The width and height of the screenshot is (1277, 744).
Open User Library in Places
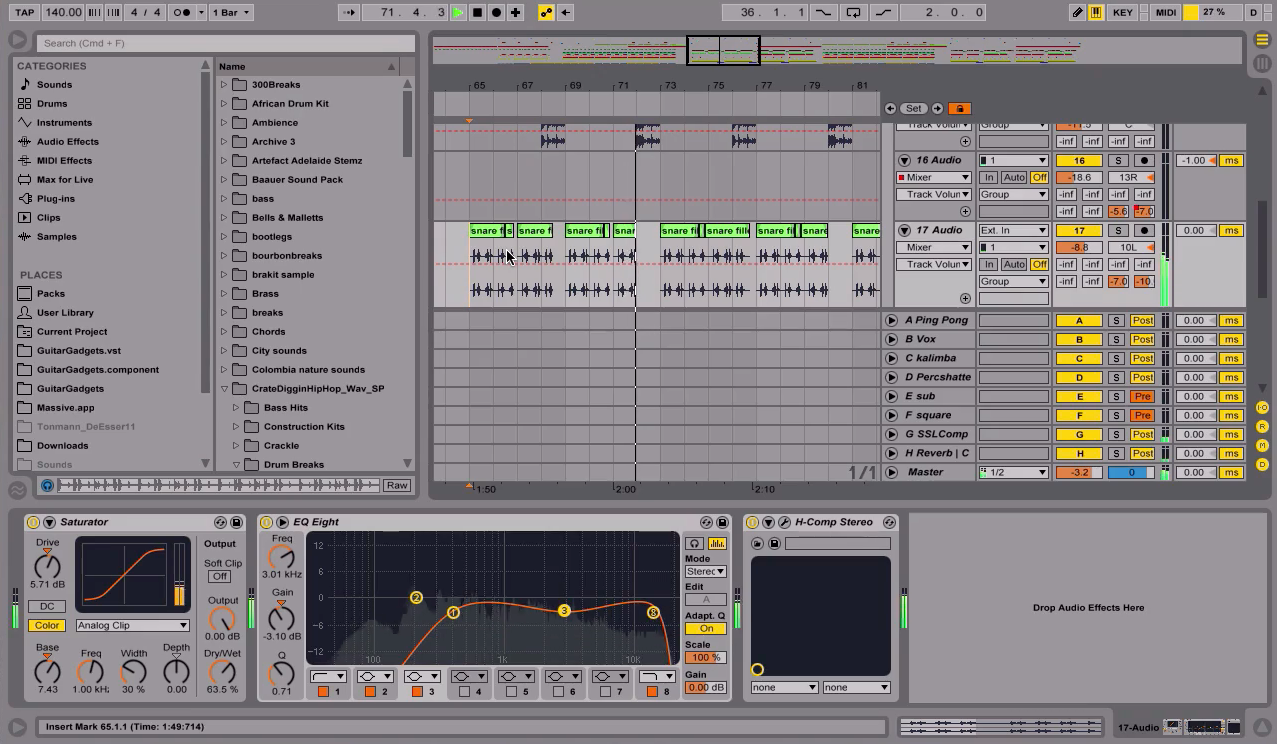pos(65,312)
